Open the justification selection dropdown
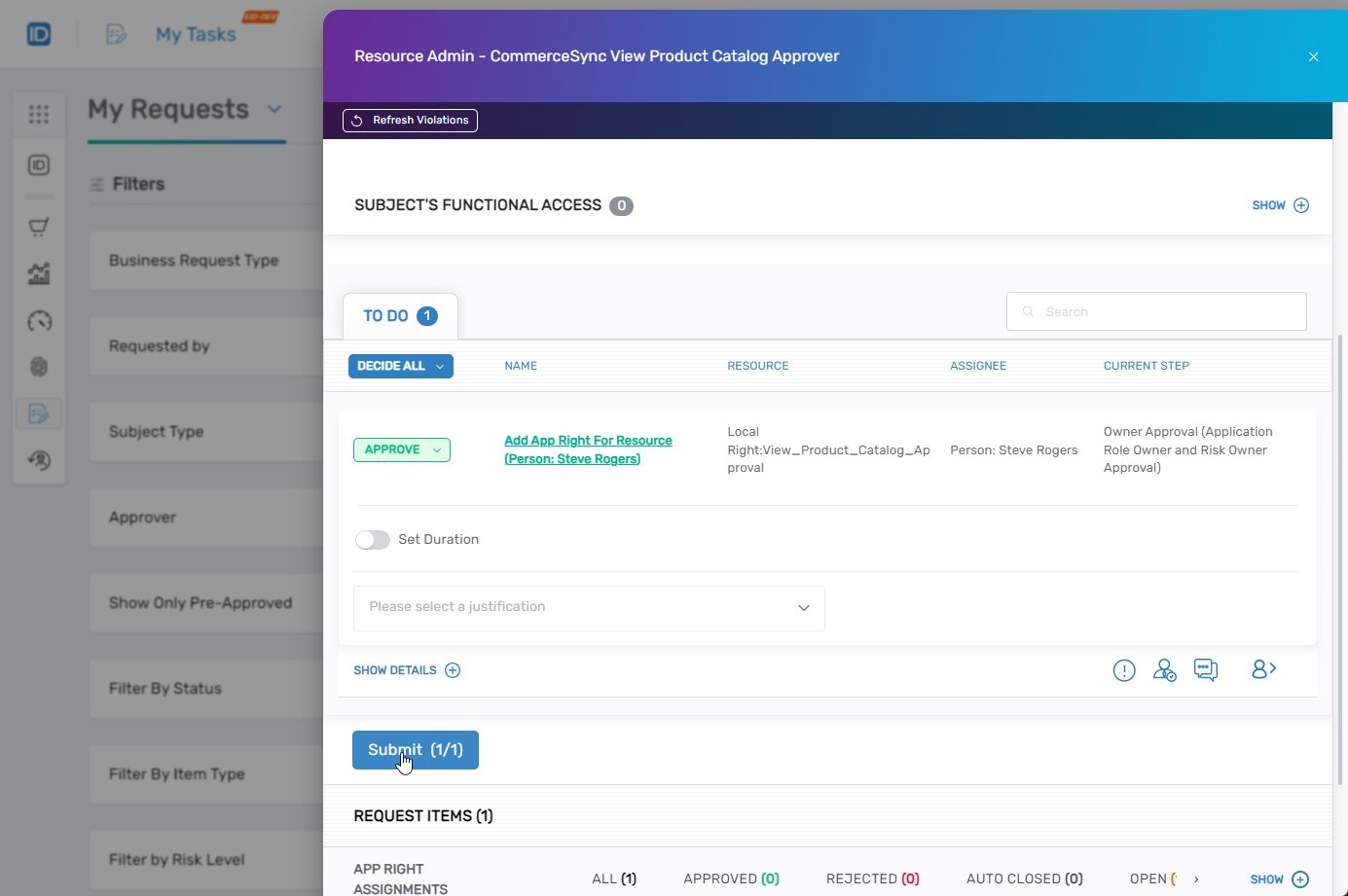Image resolution: width=1348 pixels, height=896 pixels. point(589,608)
